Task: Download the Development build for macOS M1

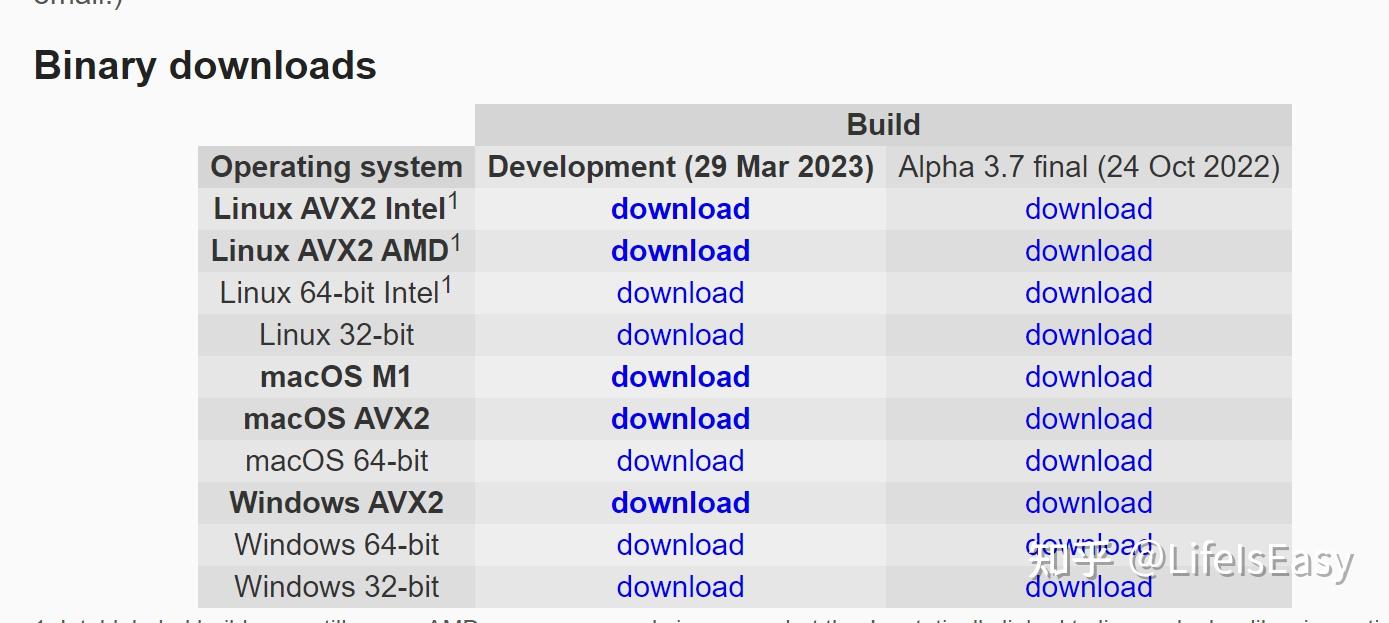Action: tap(680, 377)
